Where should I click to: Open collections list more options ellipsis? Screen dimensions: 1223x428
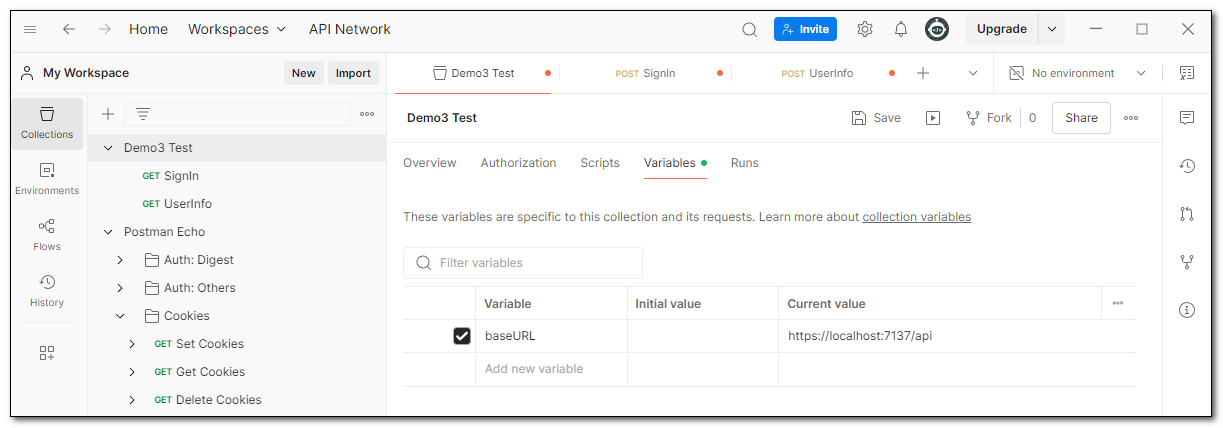pos(367,114)
